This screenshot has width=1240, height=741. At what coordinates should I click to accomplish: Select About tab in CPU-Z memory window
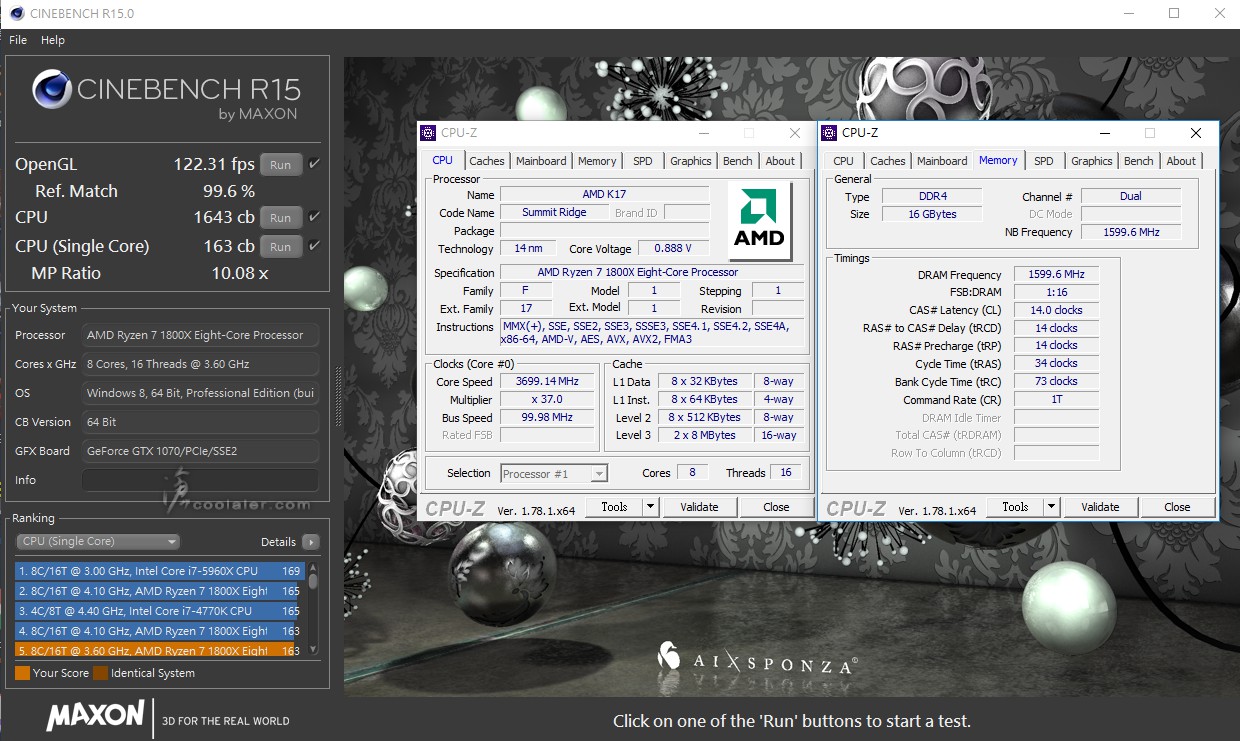[1181, 161]
